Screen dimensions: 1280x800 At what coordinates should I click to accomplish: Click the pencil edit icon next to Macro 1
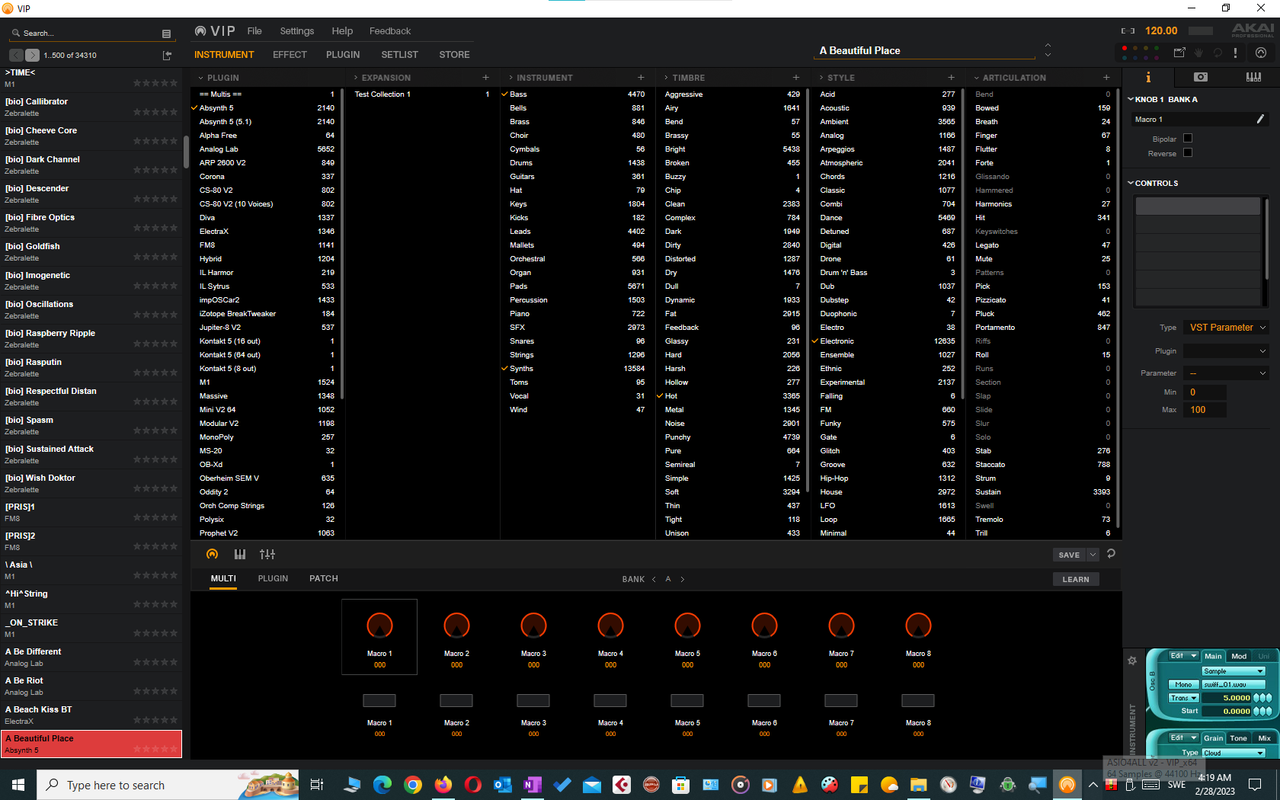[x=1261, y=119]
